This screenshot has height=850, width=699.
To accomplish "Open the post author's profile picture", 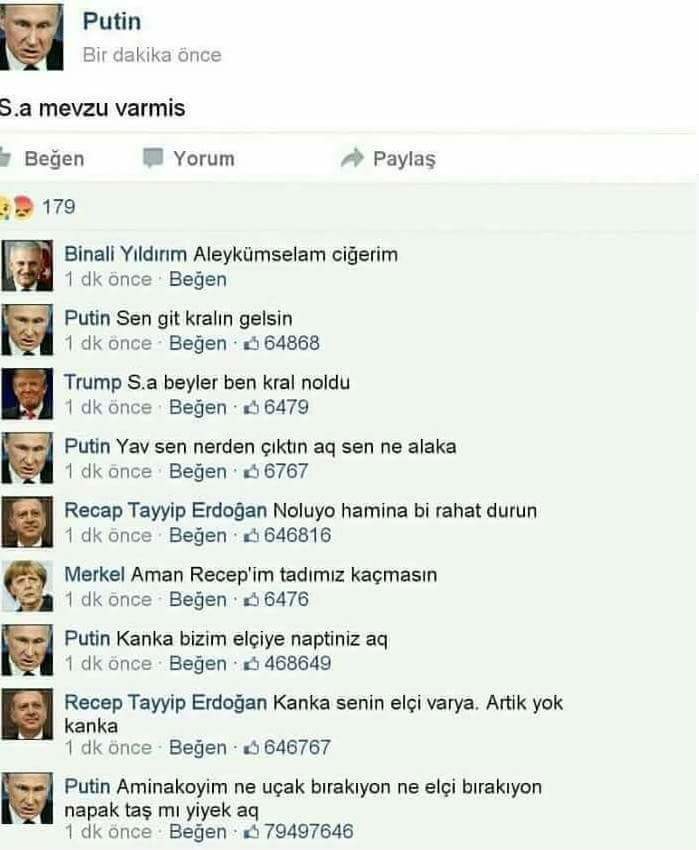I will click(x=31, y=37).
